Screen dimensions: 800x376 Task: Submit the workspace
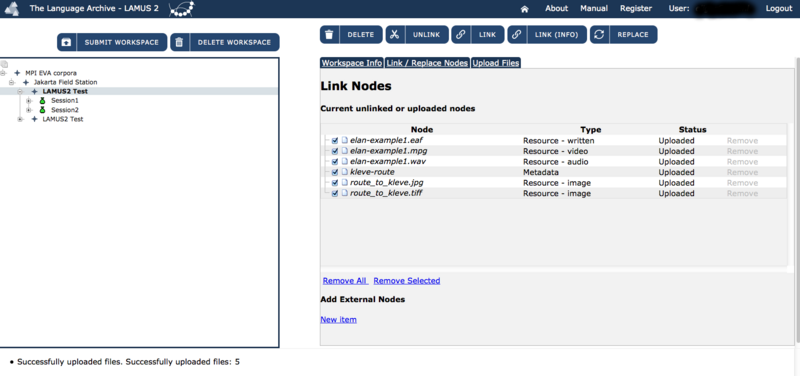tap(112, 42)
